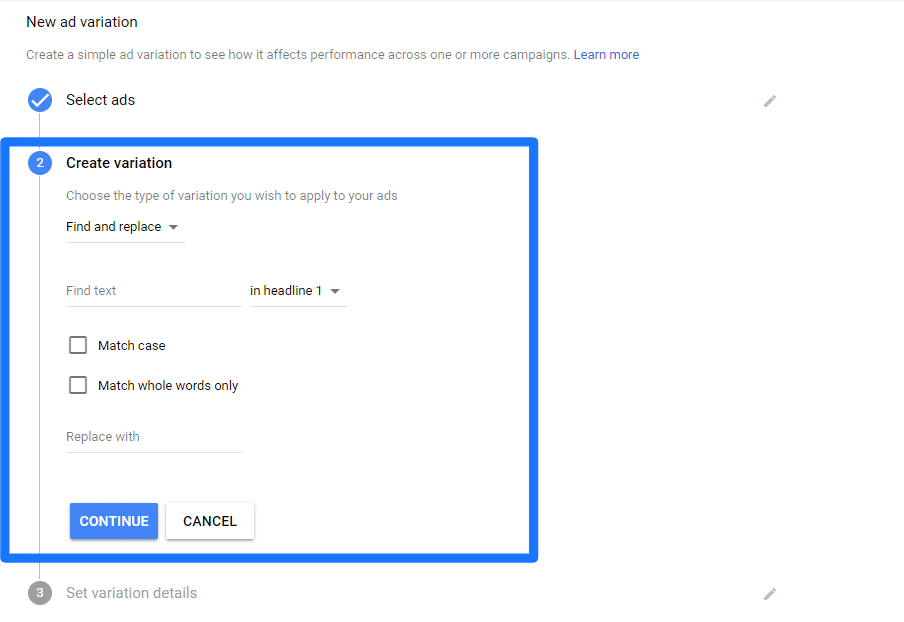
Task: Click the 'New ad variation' page title
Action: click(x=82, y=22)
